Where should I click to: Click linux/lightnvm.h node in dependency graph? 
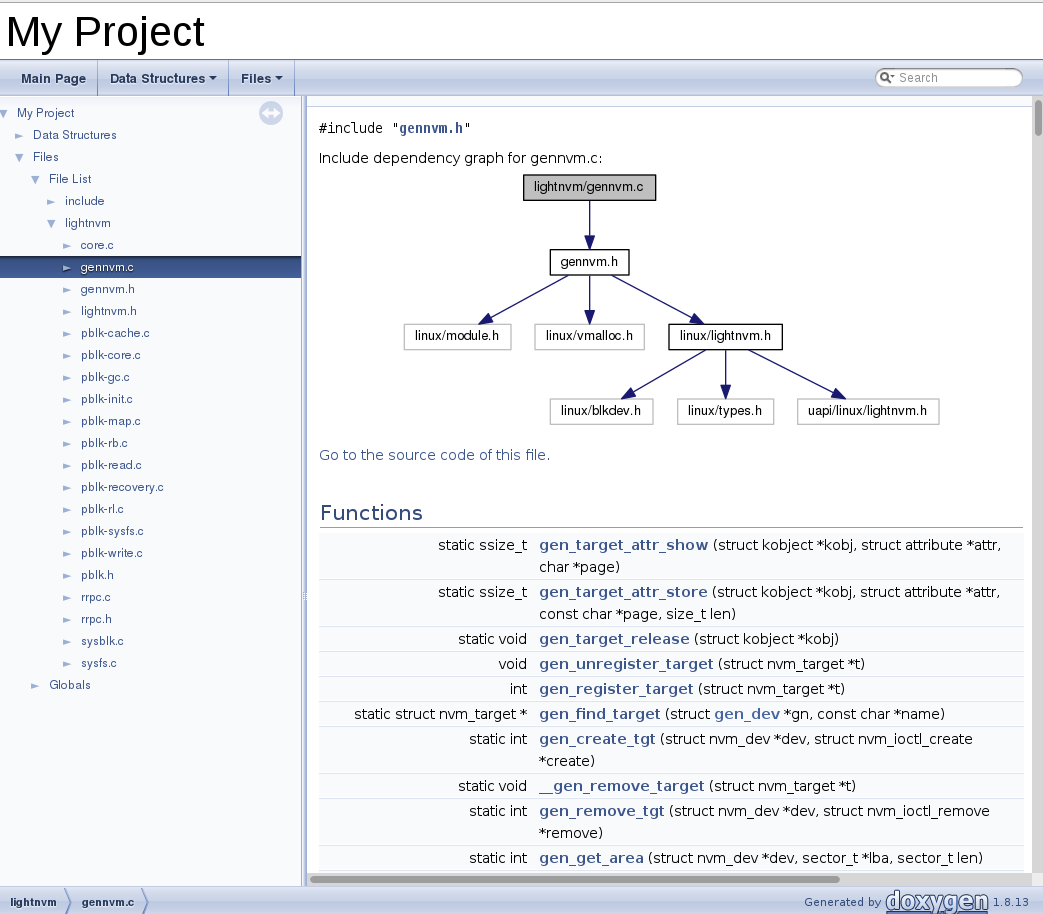coord(725,337)
